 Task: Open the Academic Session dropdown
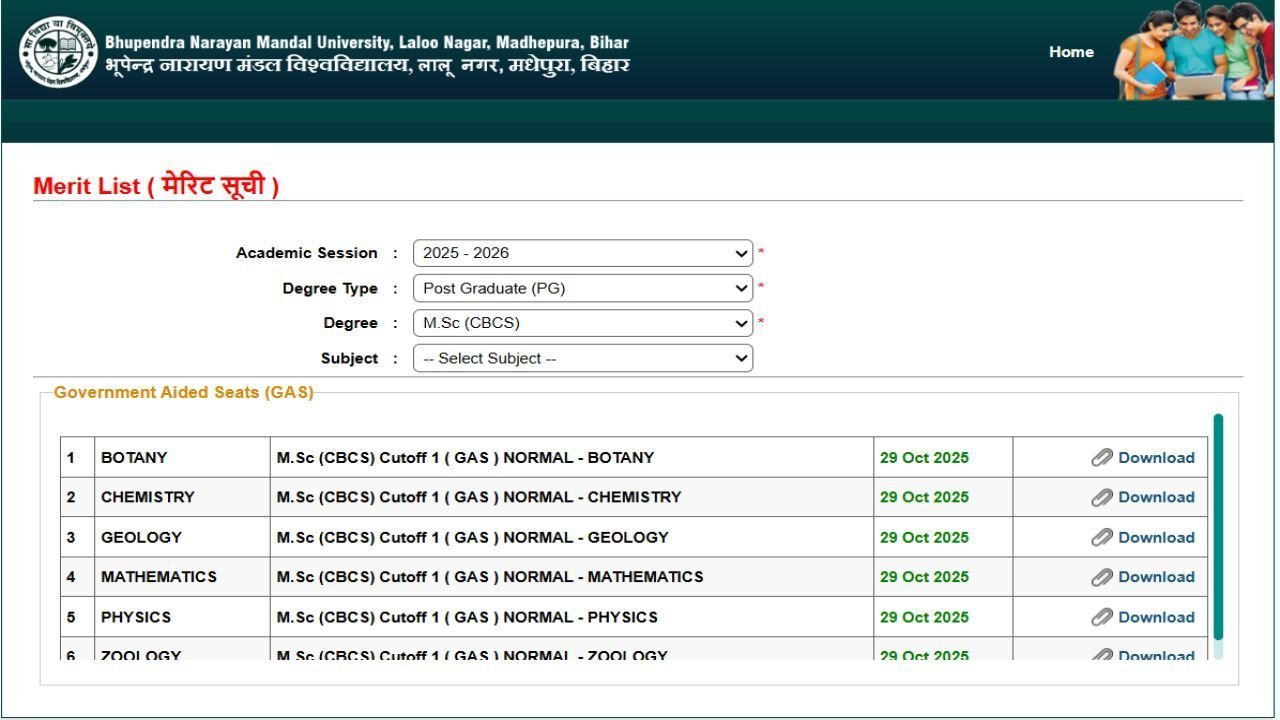click(x=583, y=253)
